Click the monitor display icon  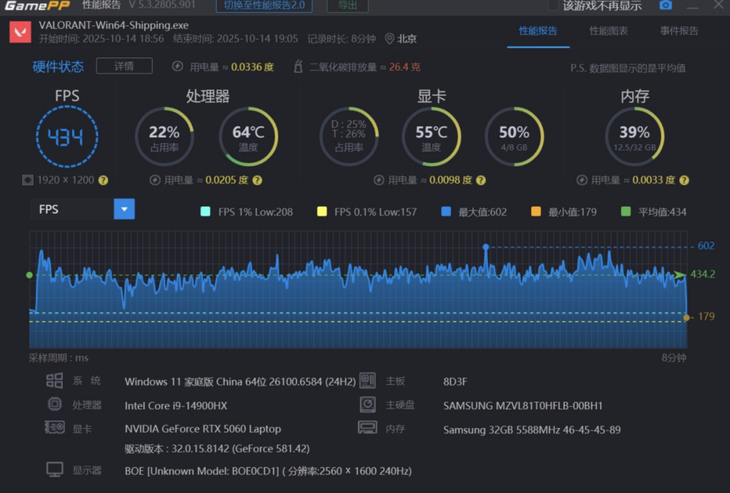54,470
